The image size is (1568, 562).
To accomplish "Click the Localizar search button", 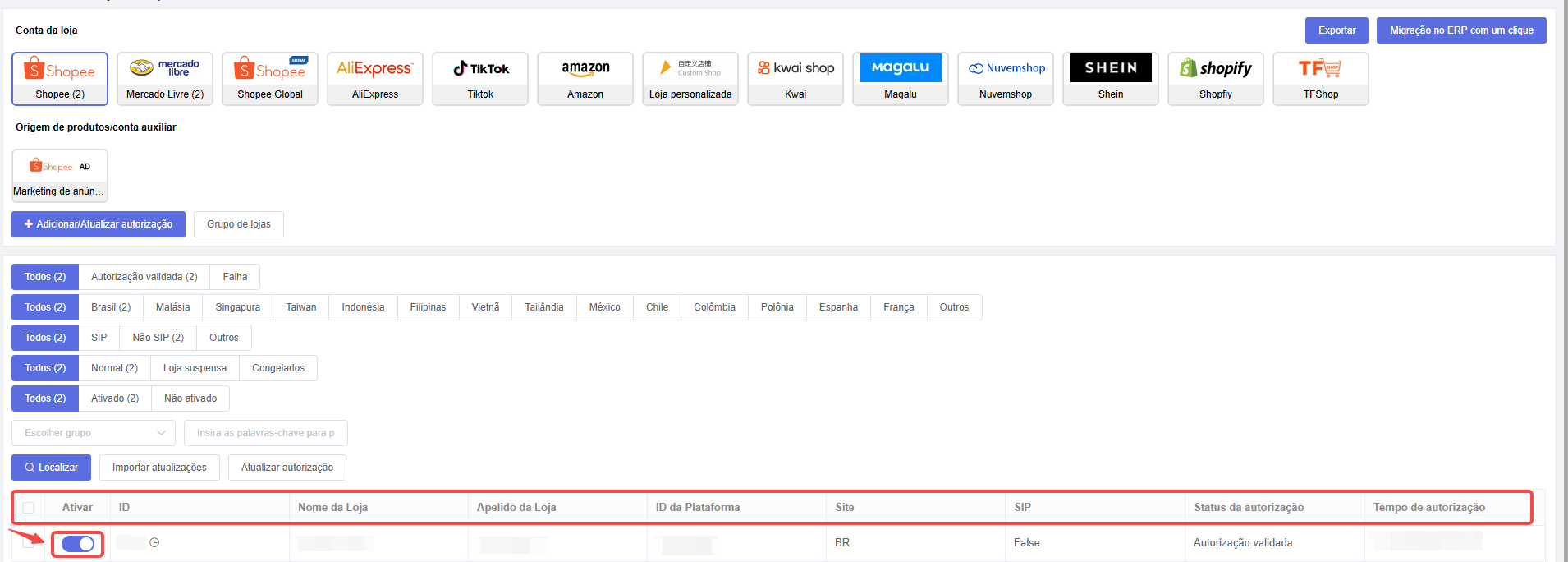I will [x=51, y=468].
